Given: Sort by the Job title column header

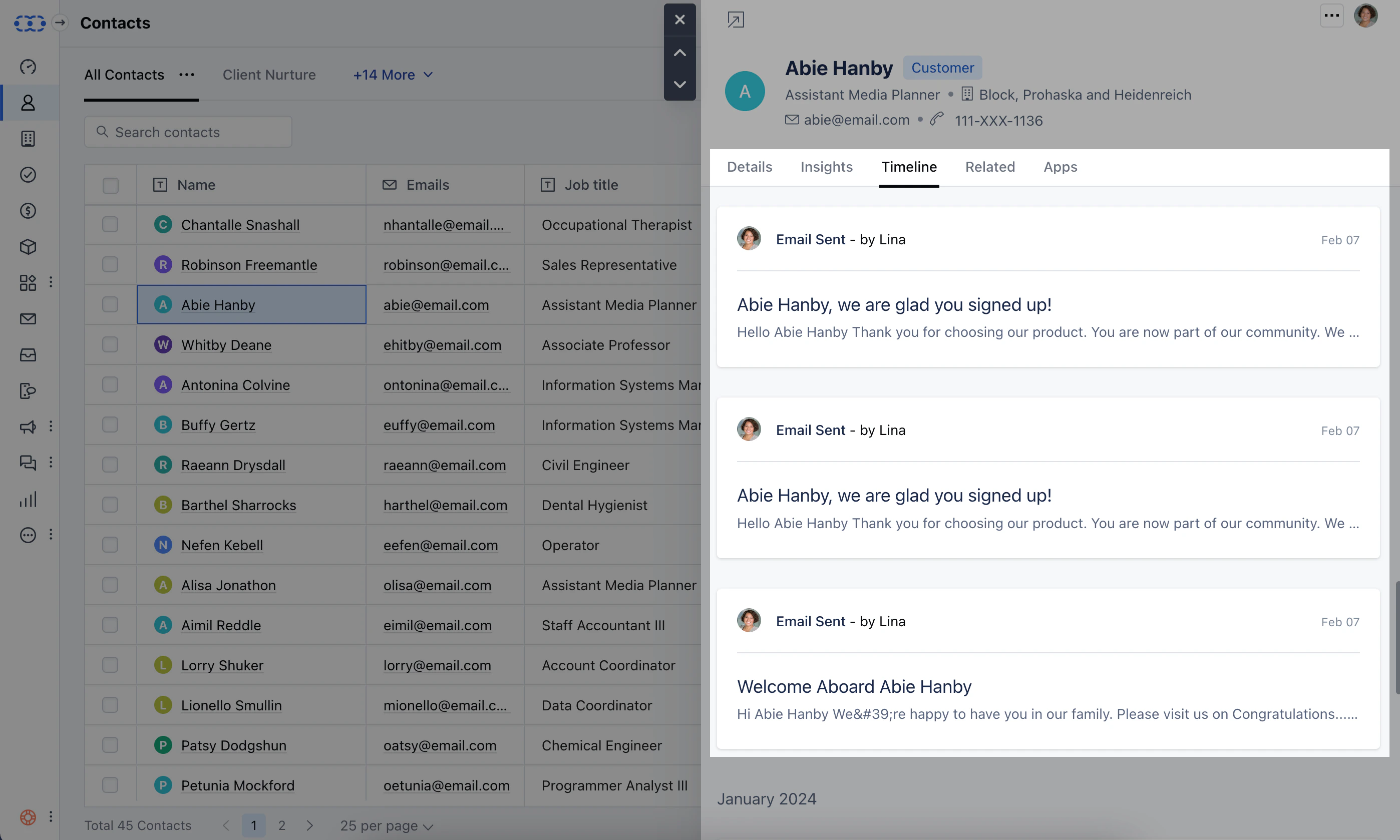Looking at the screenshot, I should [590, 185].
